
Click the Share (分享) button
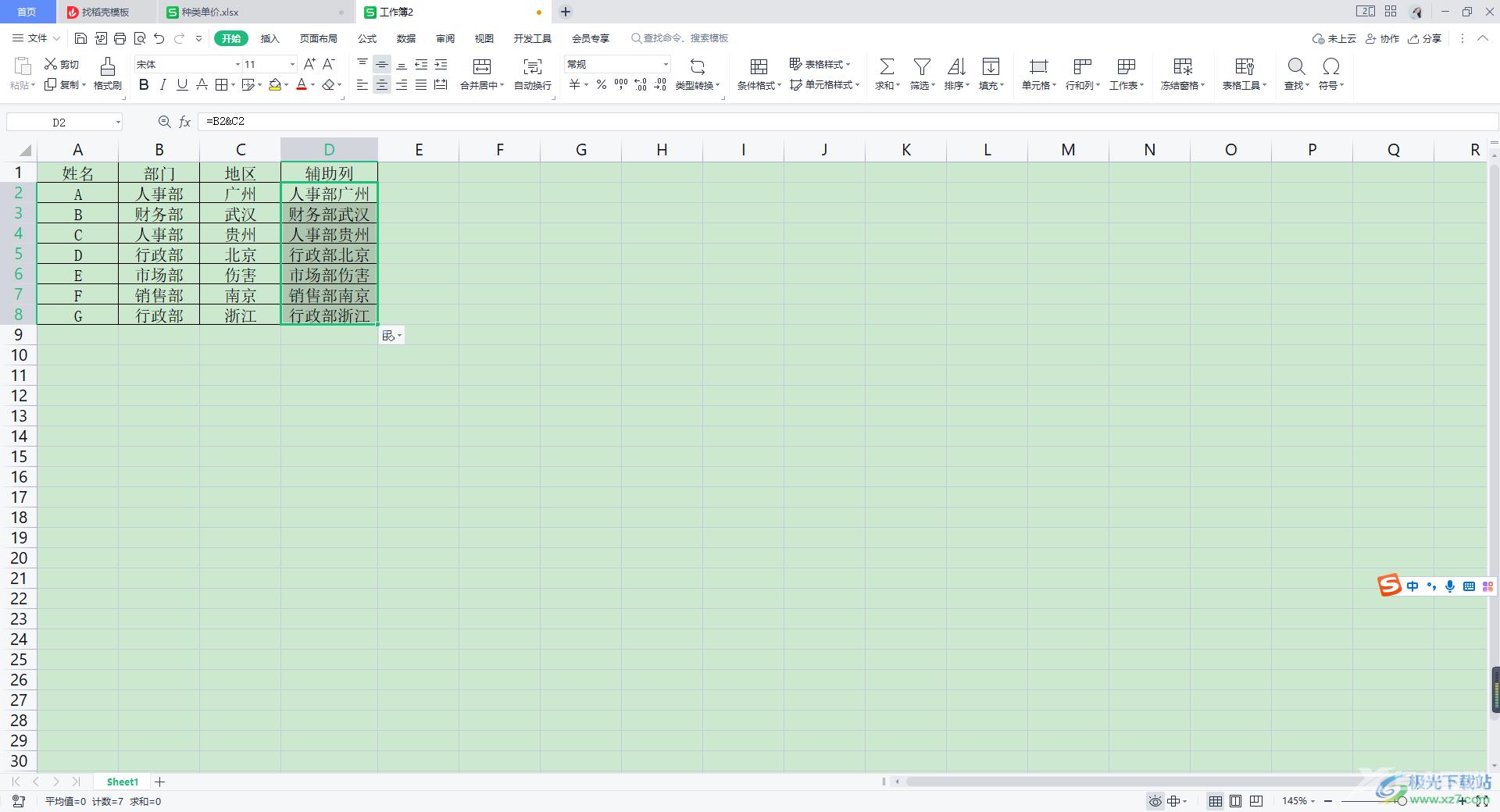click(1425, 38)
